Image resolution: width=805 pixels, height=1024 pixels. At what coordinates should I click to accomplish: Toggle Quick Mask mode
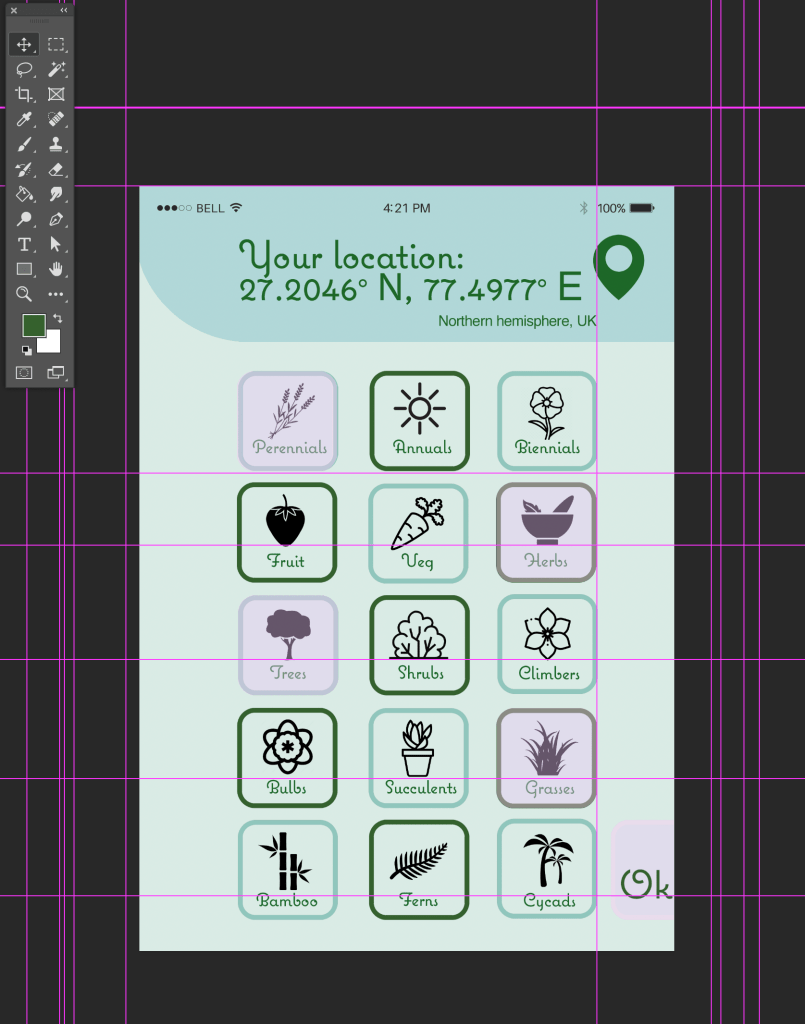tap(24, 373)
